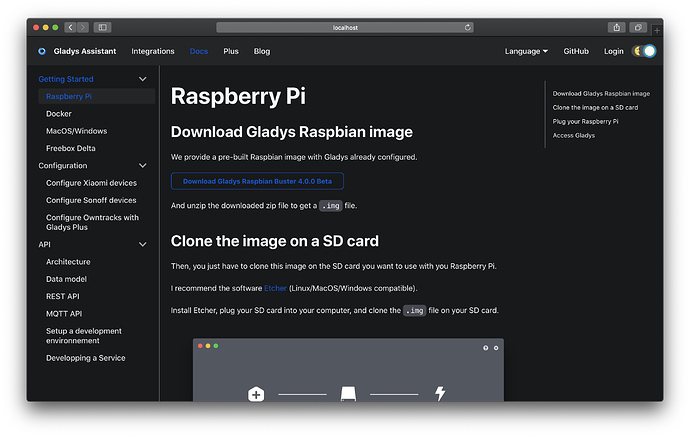Image resolution: width=690 pixels, height=436 pixels.
Task: Click API sidebar heading
Action: tap(44, 245)
